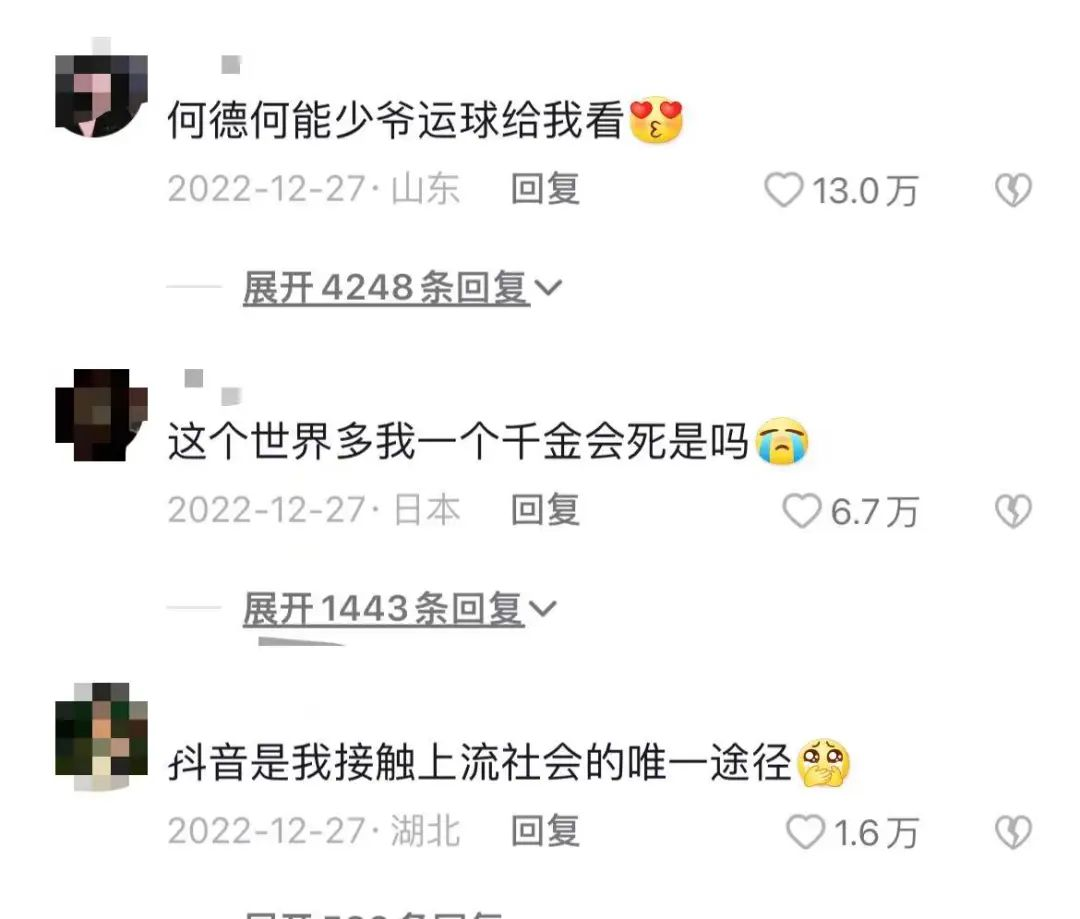The height and width of the screenshot is (919, 1080).
Task: Select comment text 何德何能少爷运球给我看
Action: [396, 120]
